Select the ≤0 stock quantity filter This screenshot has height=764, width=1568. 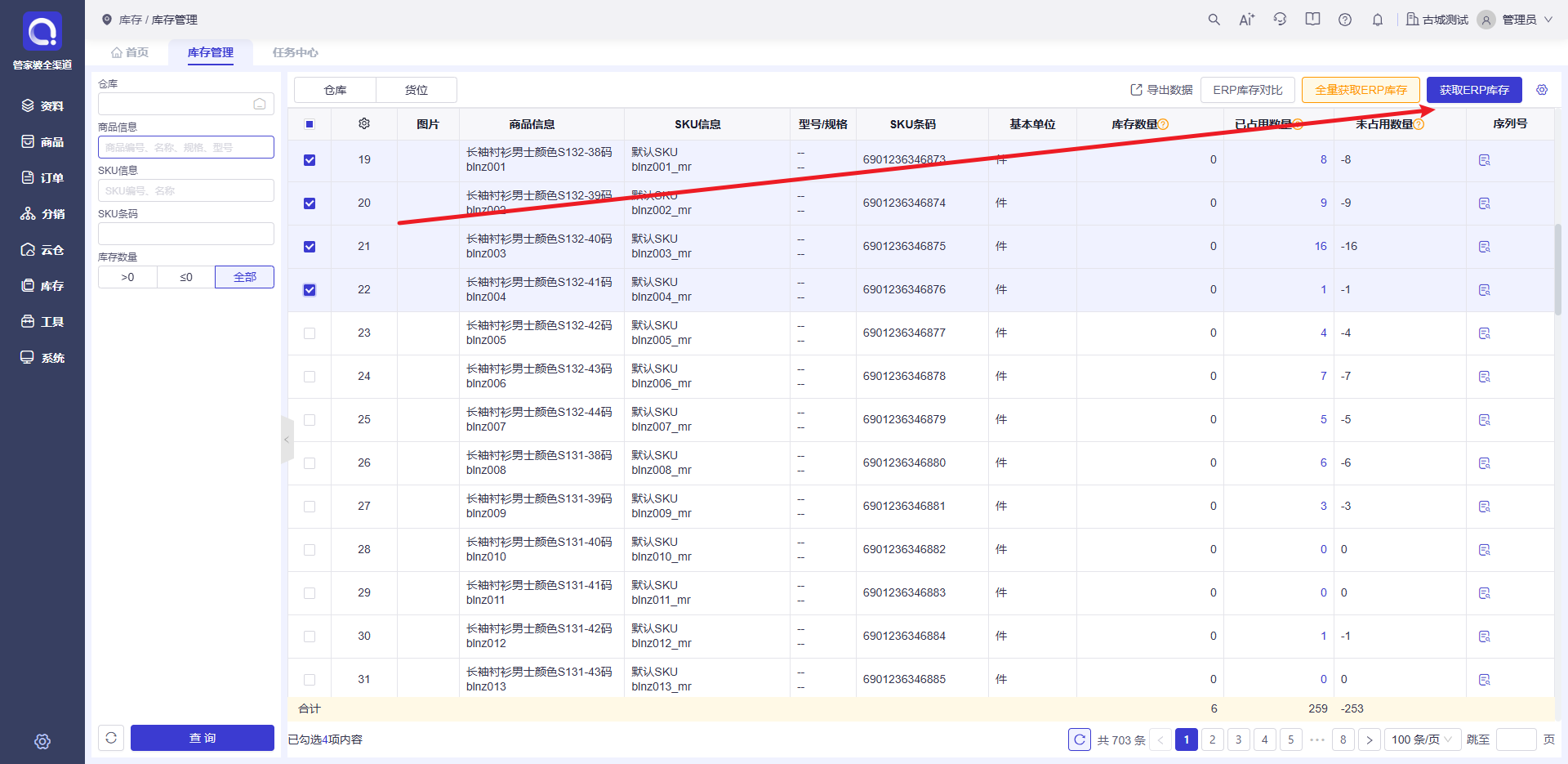pos(186,277)
